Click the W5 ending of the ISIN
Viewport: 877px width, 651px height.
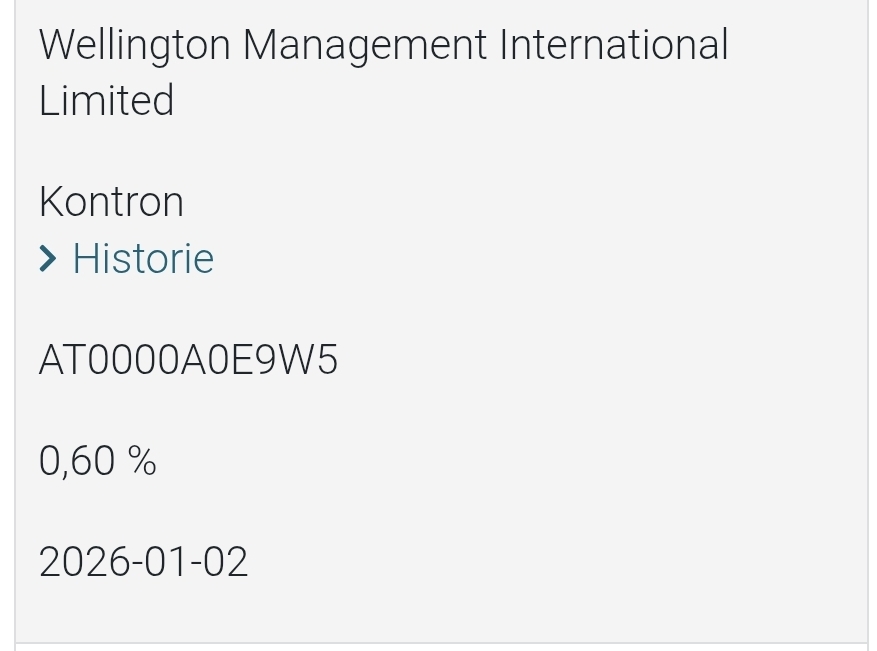coord(311,360)
